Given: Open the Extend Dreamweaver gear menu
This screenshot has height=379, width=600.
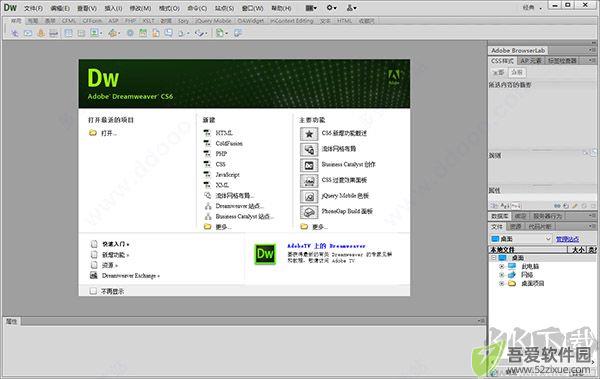Looking at the screenshot, I should [x=331, y=8].
